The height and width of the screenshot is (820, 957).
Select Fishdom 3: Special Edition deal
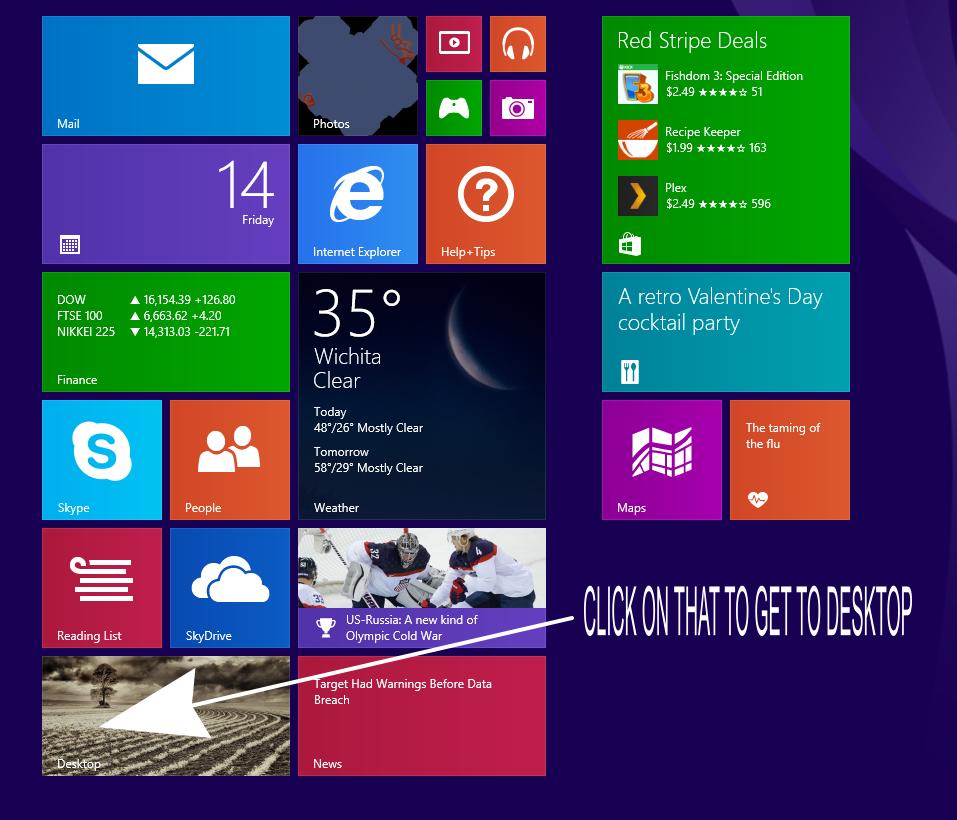click(x=711, y=84)
